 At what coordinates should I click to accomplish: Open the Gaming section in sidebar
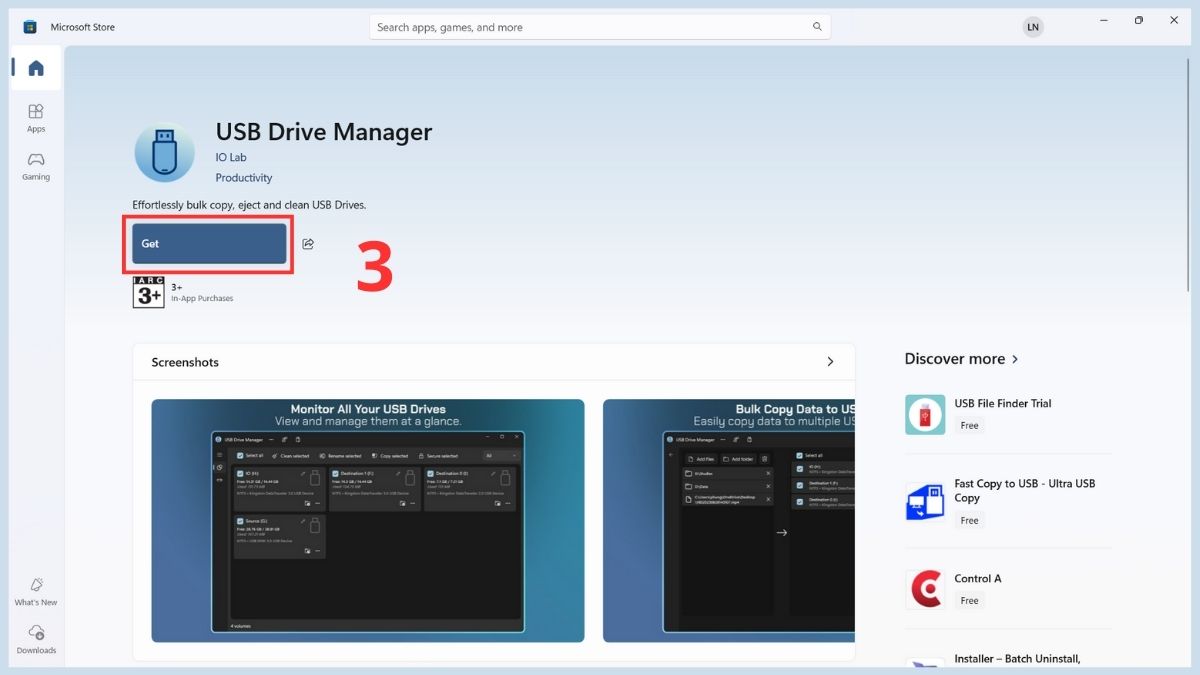pos(36,165)
